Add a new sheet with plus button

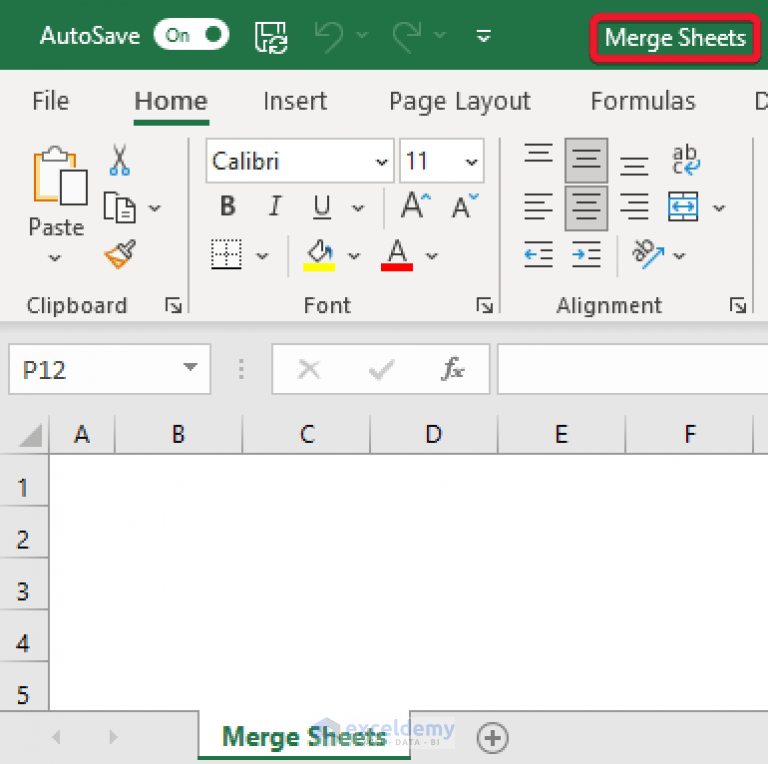tap(493, 738)
